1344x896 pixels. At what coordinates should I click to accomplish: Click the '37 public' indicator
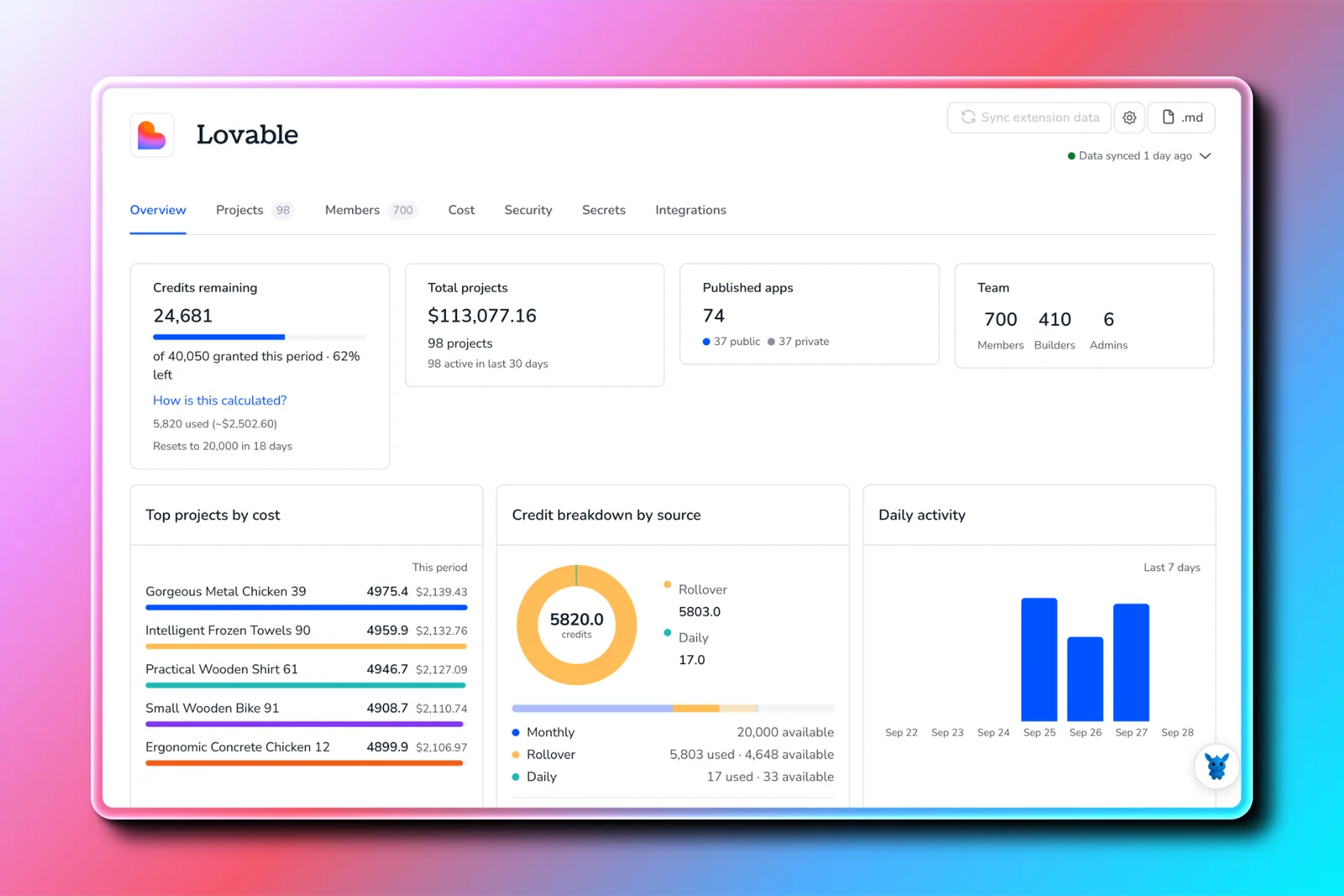732,342
